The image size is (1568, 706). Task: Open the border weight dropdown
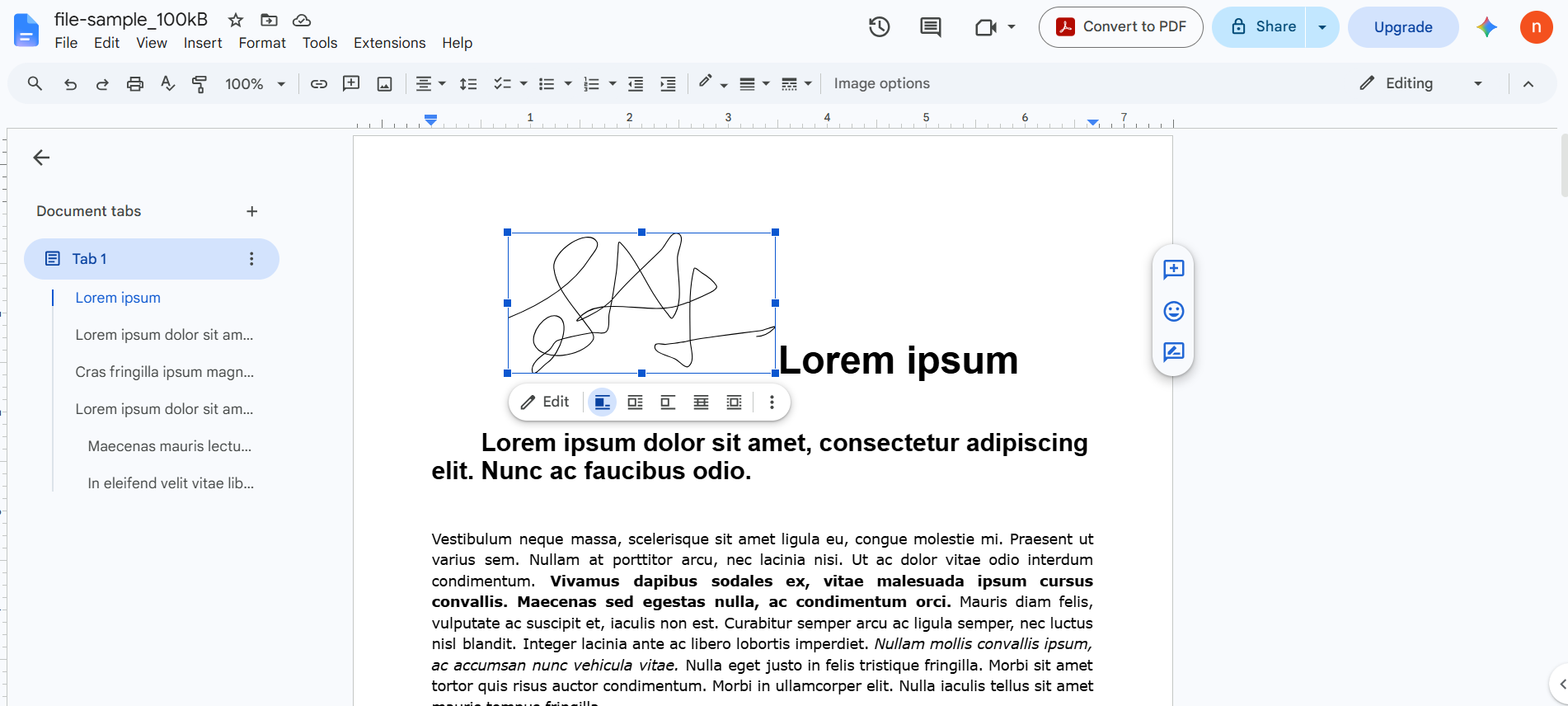click(x=754, y=83)
